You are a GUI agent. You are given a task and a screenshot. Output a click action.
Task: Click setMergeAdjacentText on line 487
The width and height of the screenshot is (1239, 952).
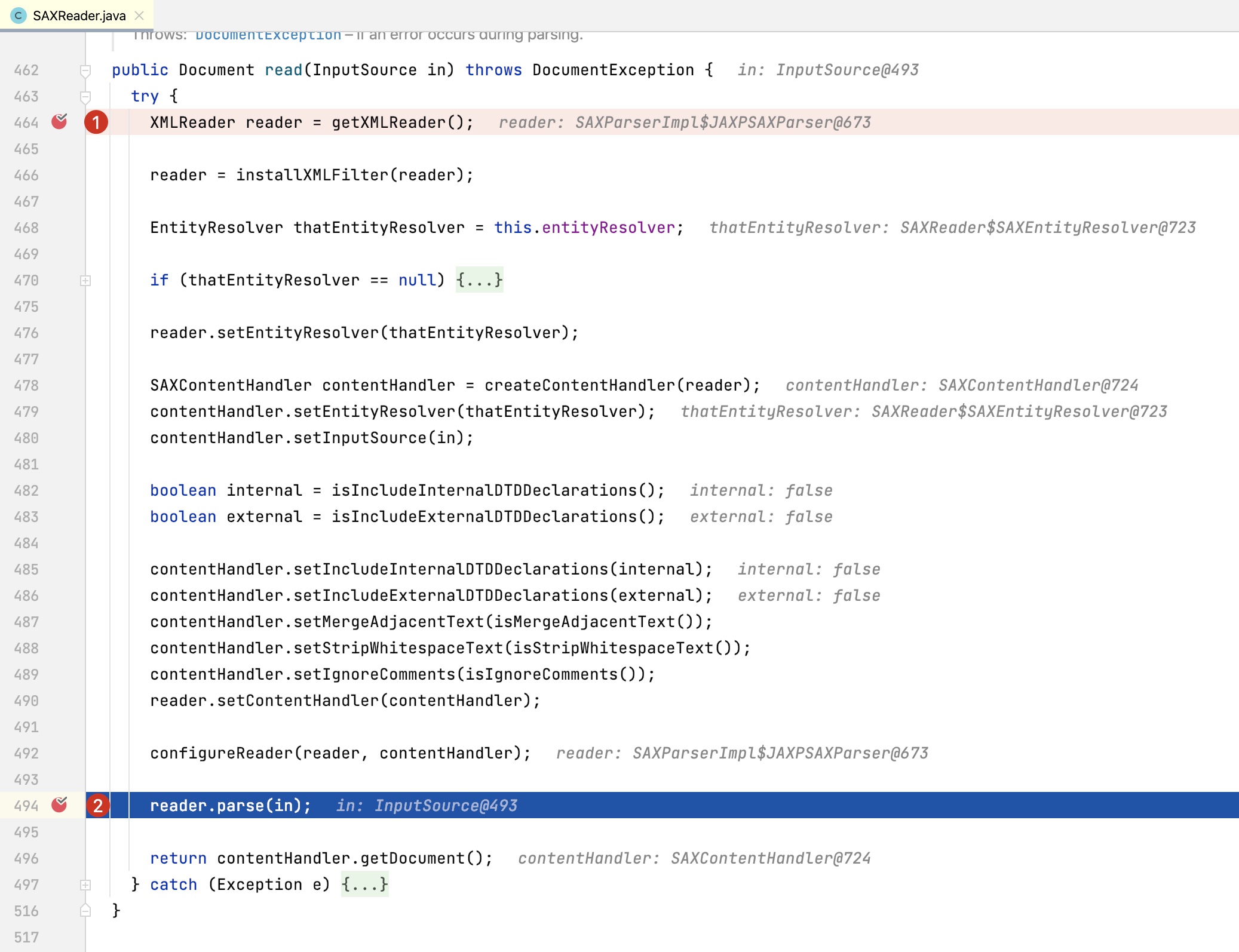click(388, 622)
